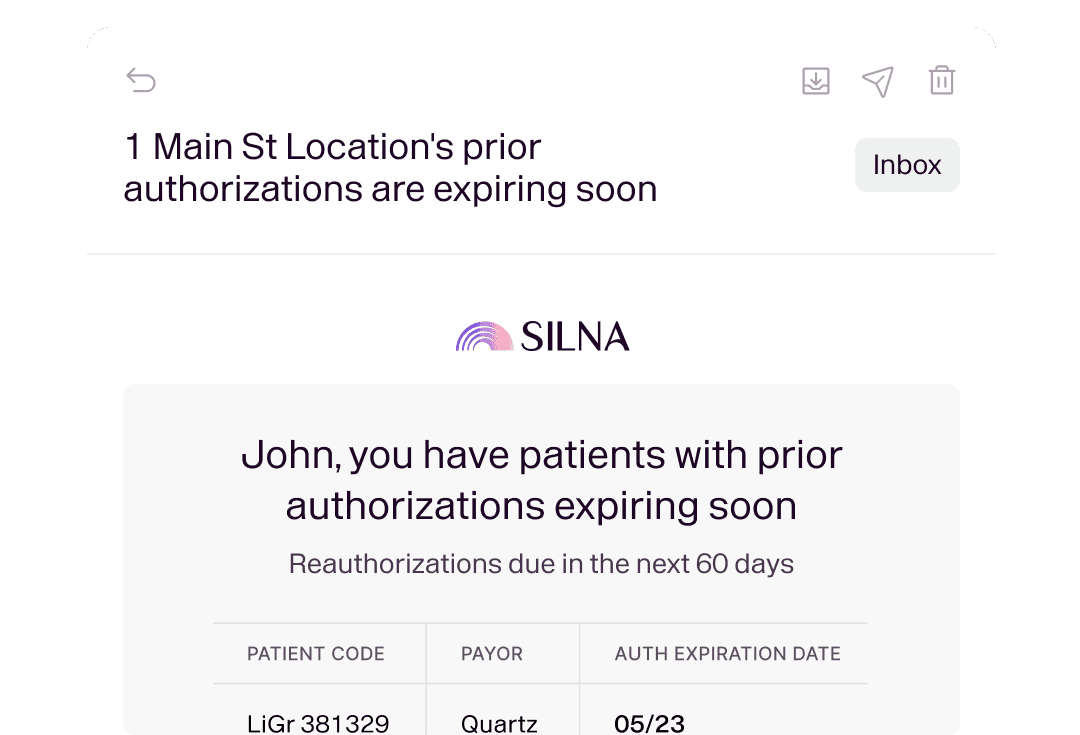Screen dimensions: 1080x735
Task: Select the PAYOR column header
Action: tap(492, 654)
